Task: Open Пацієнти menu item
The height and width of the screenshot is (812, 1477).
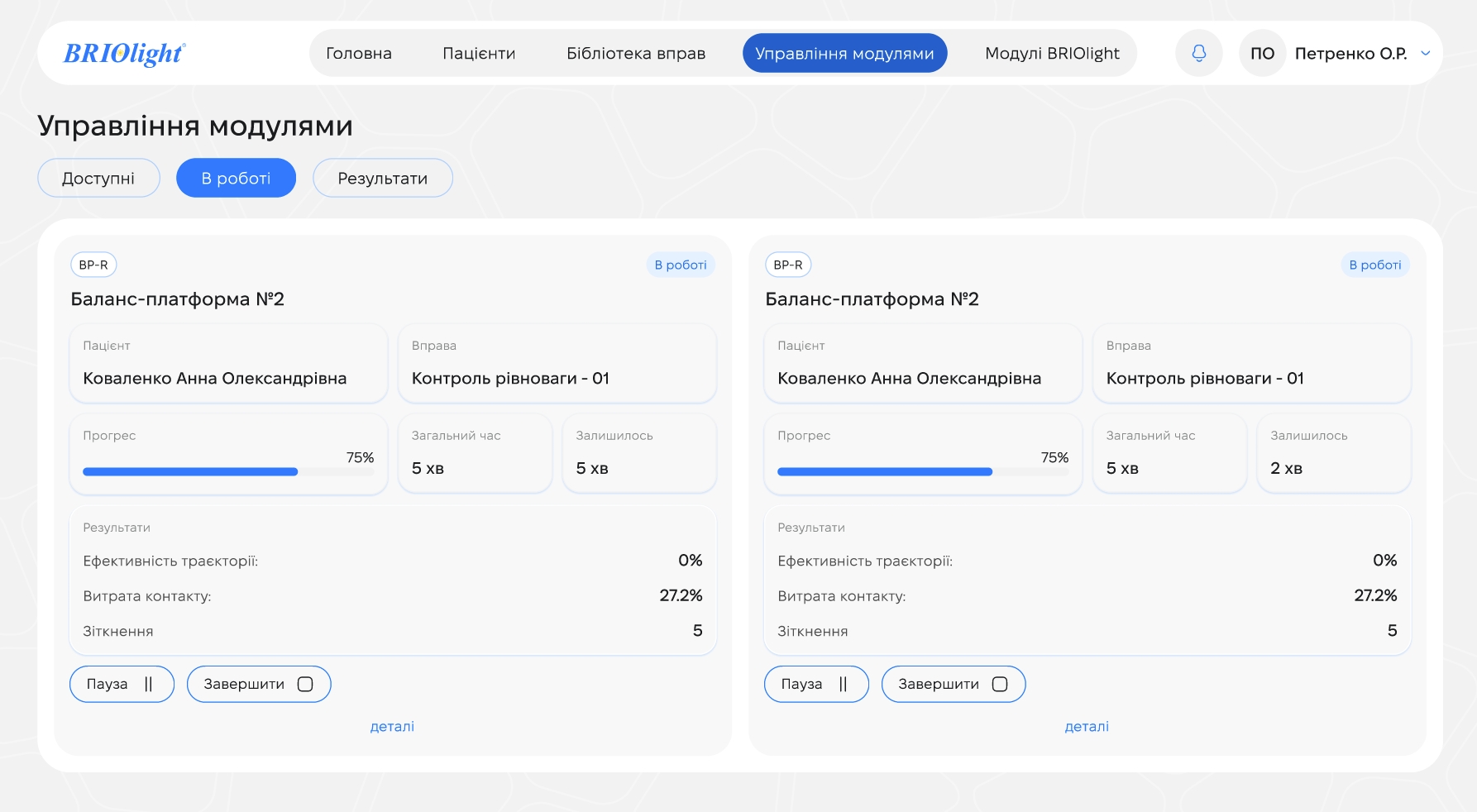Action: 479,53
